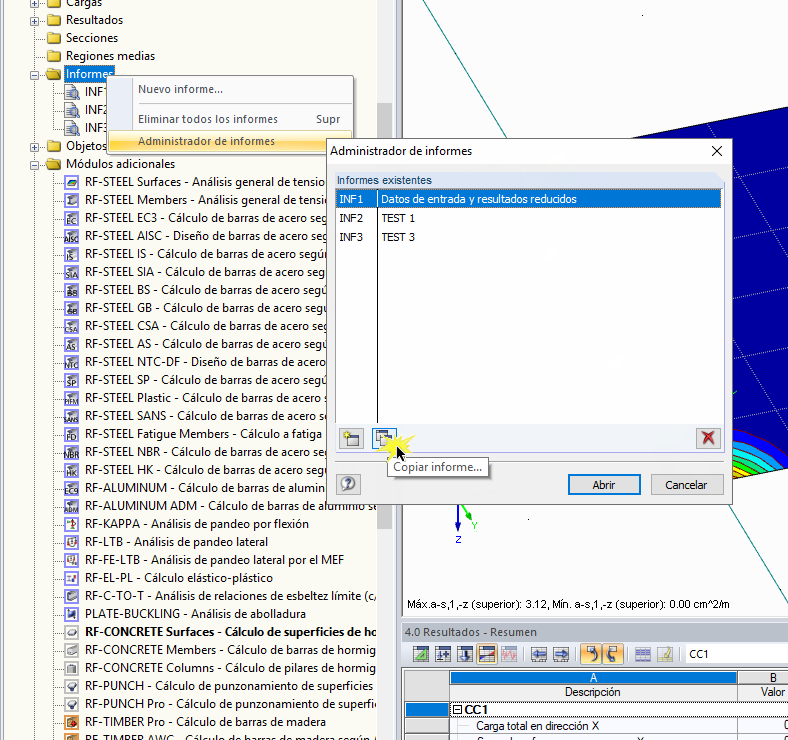Open RF-LTB lateral buckling module
The height and width of the screenshot is (740, 788).
(x=176, y=542)
